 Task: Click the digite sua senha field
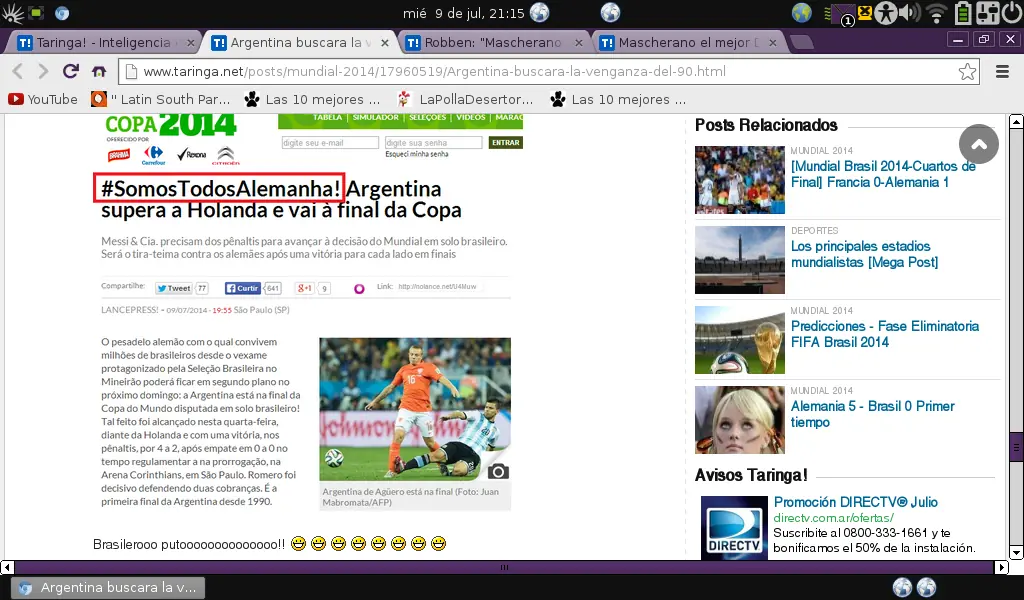click(433, 142)
